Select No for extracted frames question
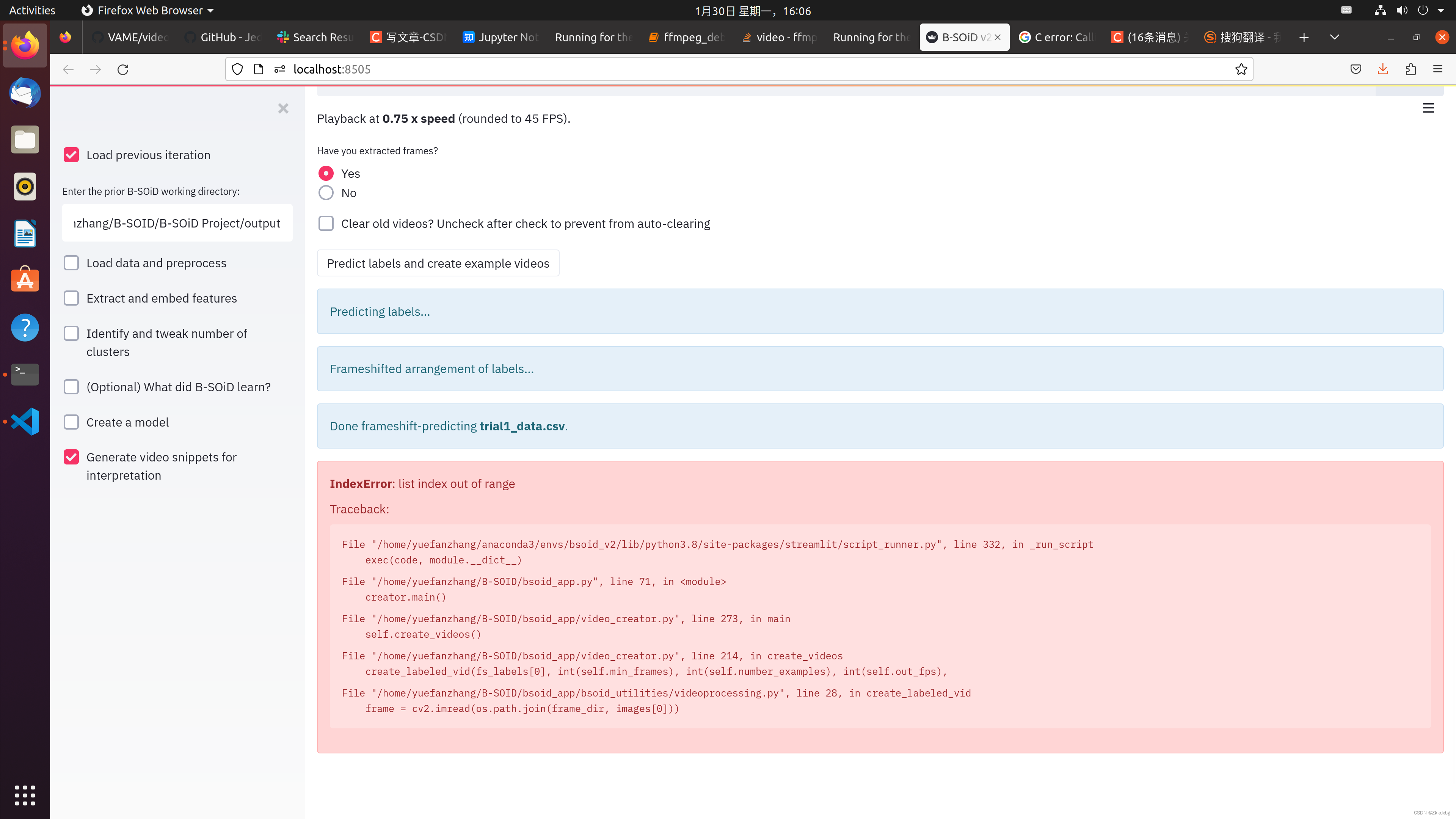The height and width of the screenshot is (819, 1456). (326, 193)
